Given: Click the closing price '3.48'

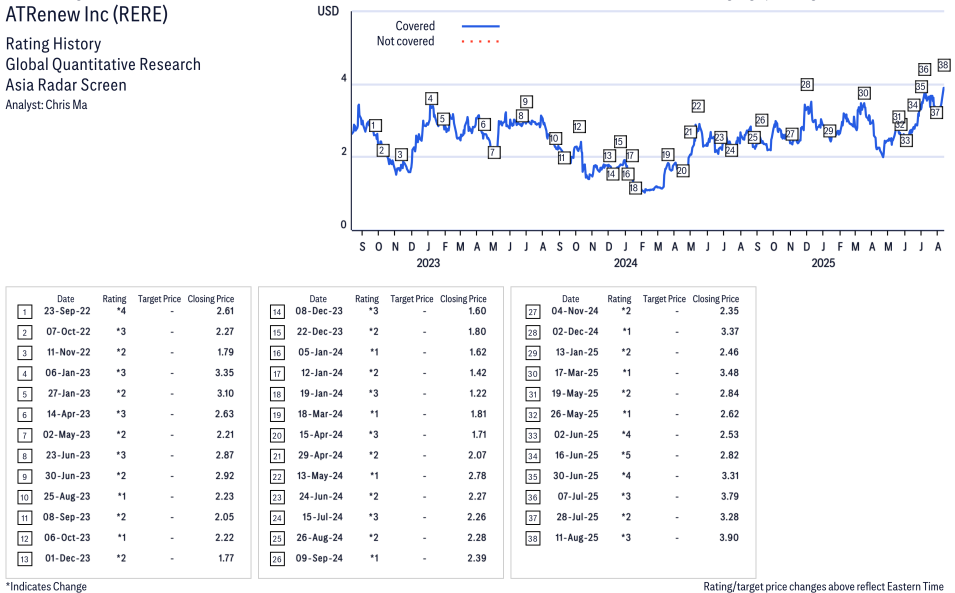Looking at the screenshot, I should (729, 373).
